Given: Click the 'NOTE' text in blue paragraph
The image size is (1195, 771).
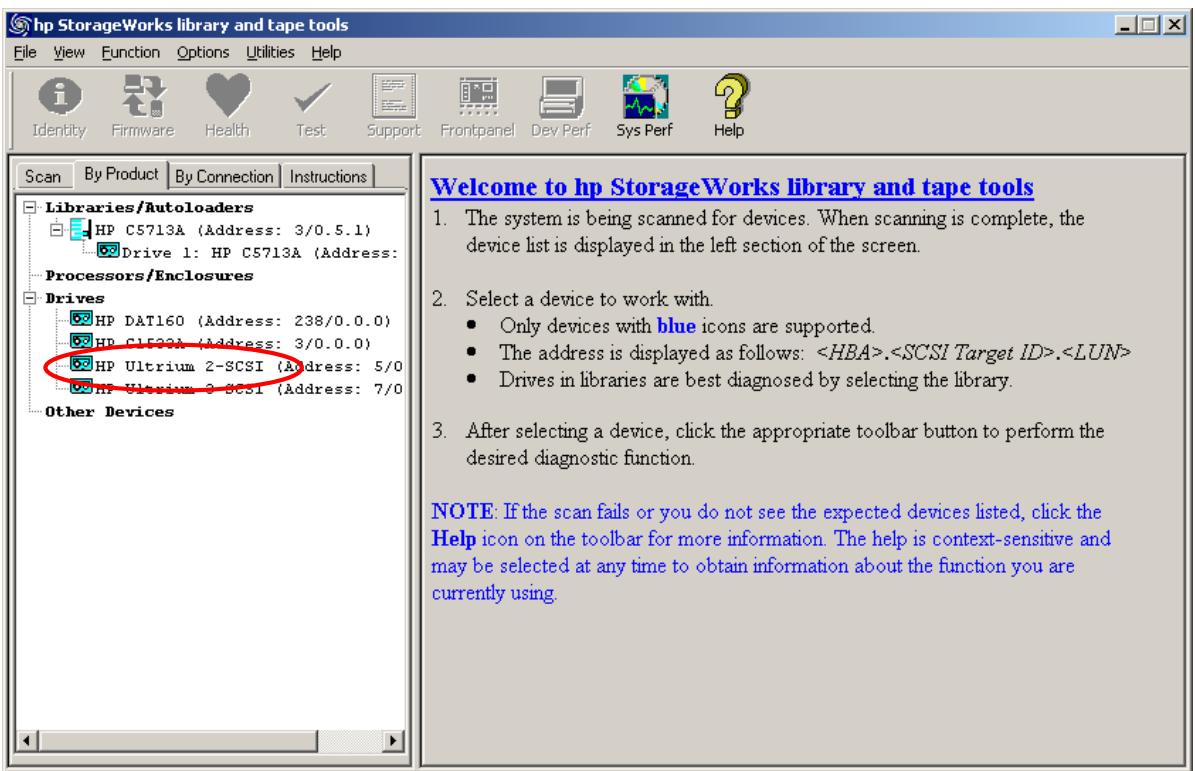Looking at the screenshot, I should (x=463, y=511).
